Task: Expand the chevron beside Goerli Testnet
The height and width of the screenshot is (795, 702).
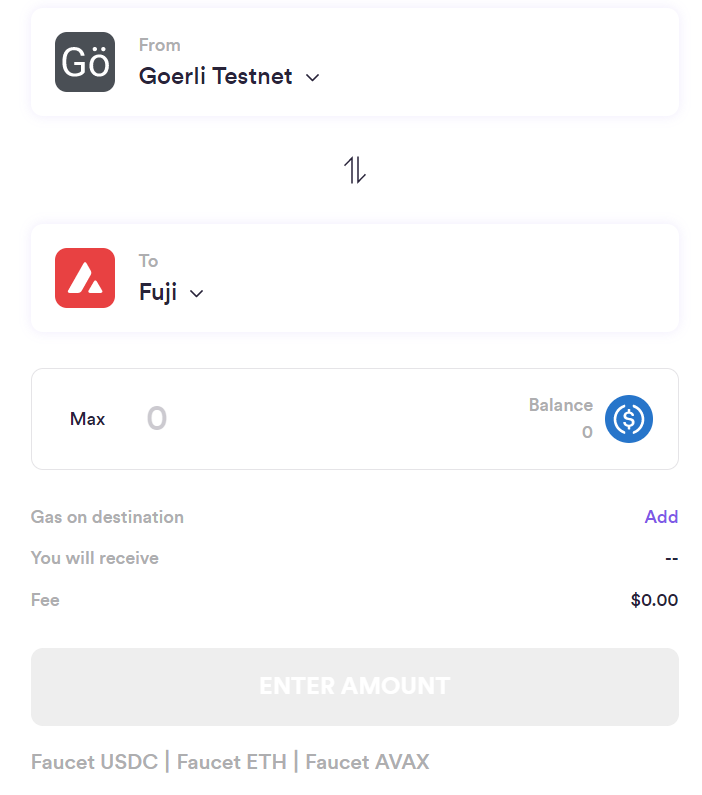Action: pyautogui.click(x=312, y=77)
